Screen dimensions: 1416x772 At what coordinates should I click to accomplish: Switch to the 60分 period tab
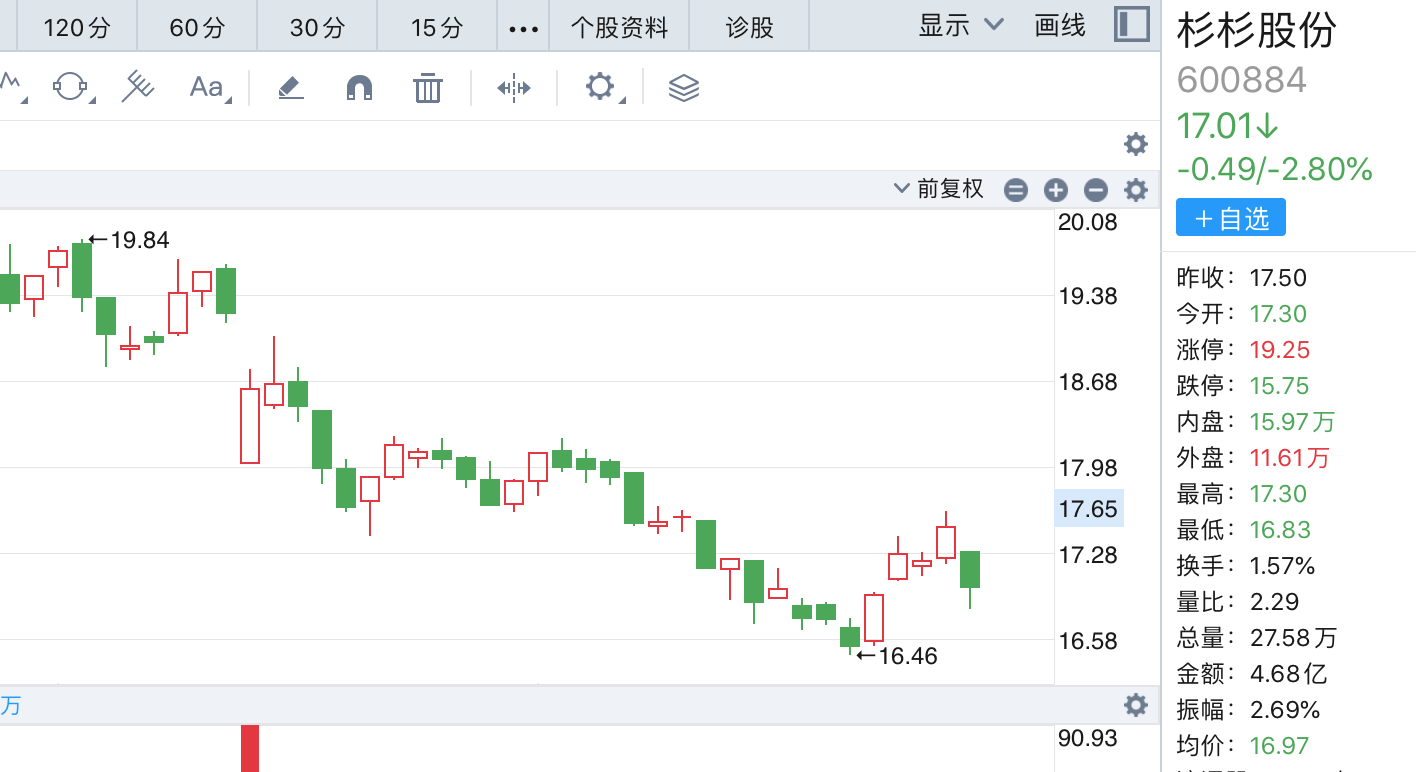(197, 27)
